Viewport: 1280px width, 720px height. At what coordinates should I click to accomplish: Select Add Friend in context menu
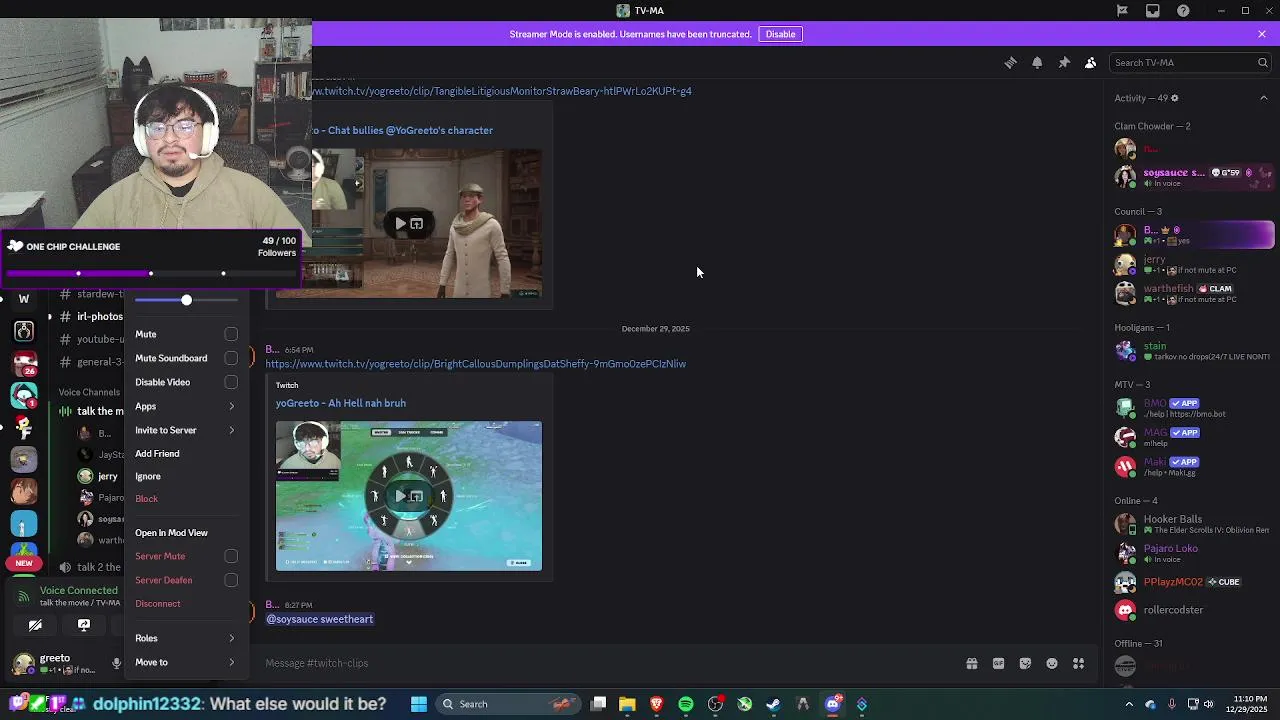157,454
